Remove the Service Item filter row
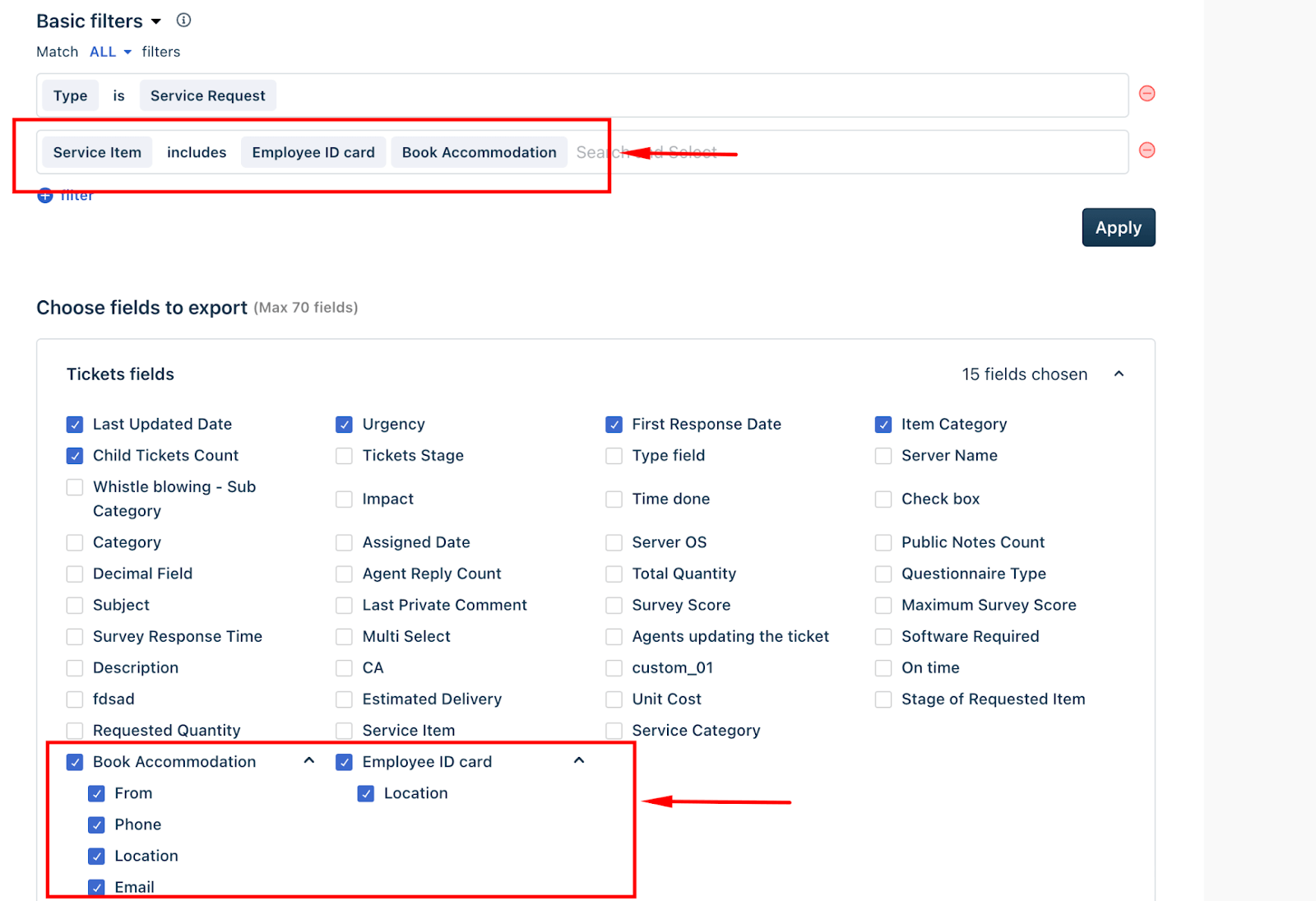Image resolution: width=1316 pixels, height=901 pixels. (x=1147, y=151)
